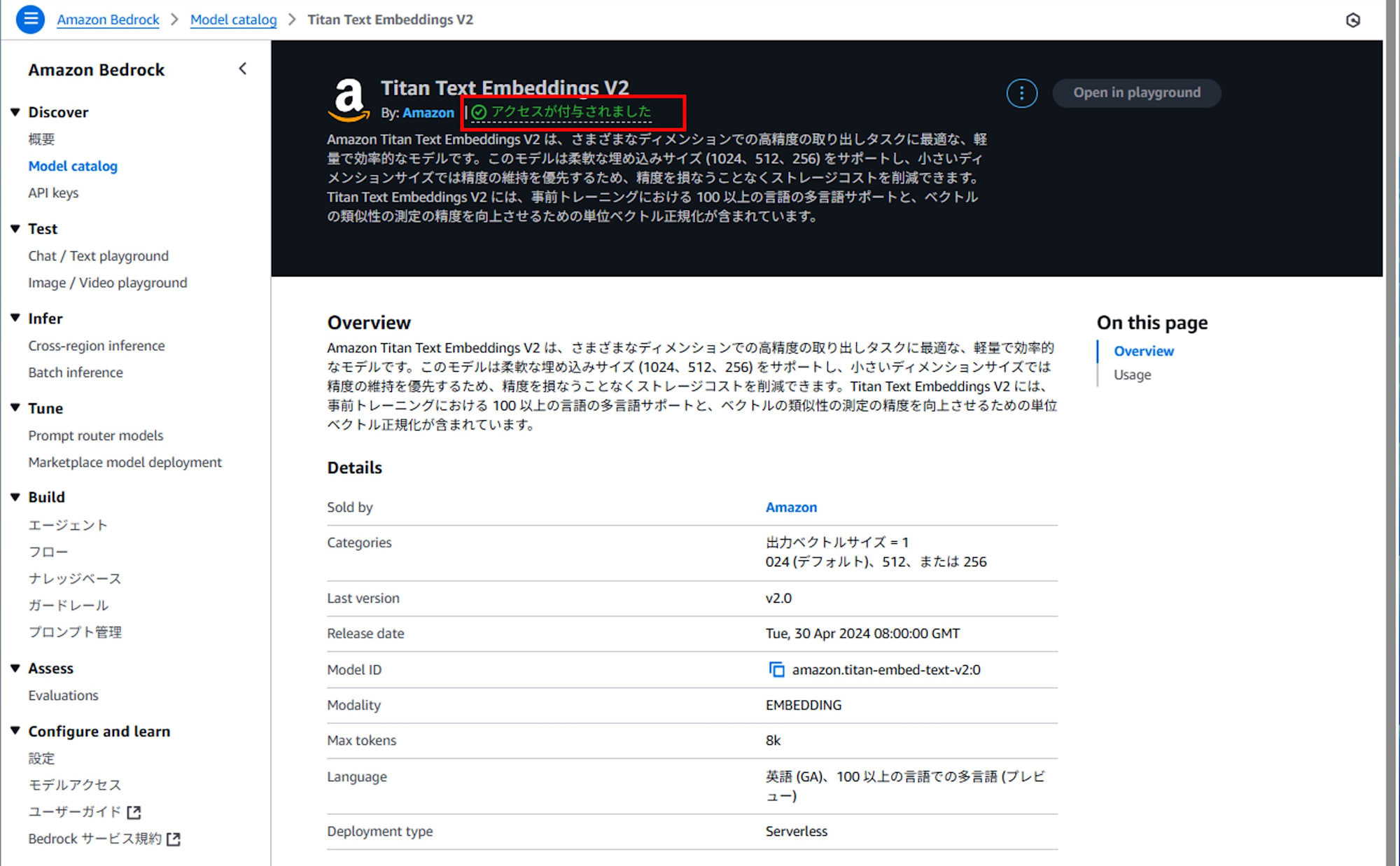This screenshot has width=1400, height=866.
Task: Click the Max tokens value 8k
Action: (773, 740)
